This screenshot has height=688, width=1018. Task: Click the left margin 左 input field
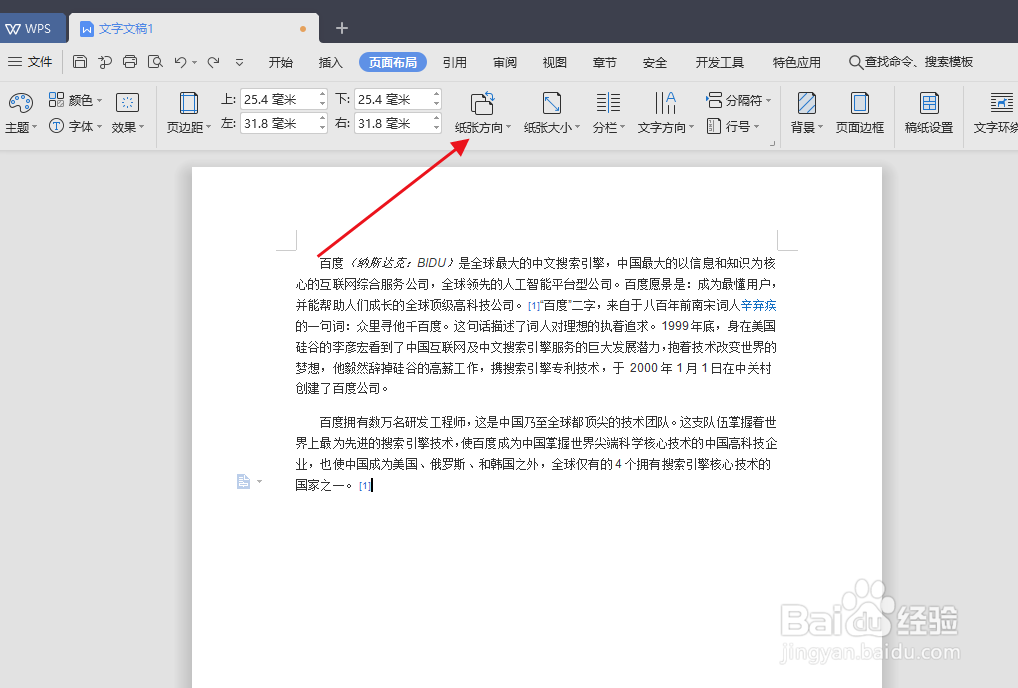pyautogui.click(x=279, y=123)
